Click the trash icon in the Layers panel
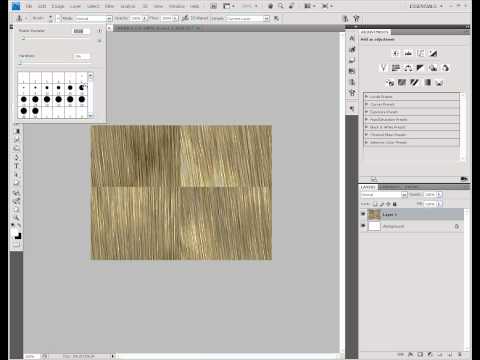 pos(460,355)
